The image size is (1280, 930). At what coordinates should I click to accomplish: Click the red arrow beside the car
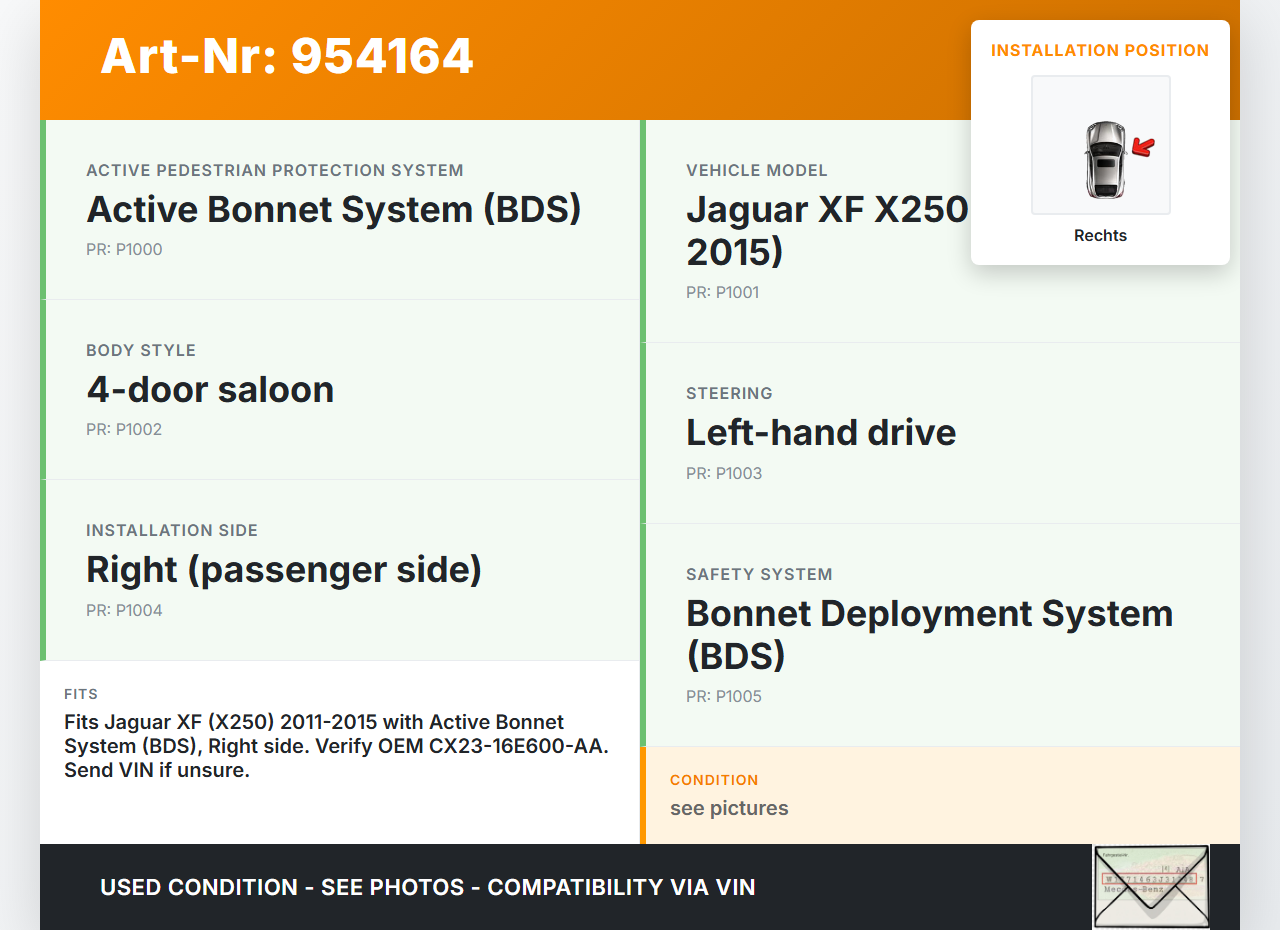click(1143, 148)
